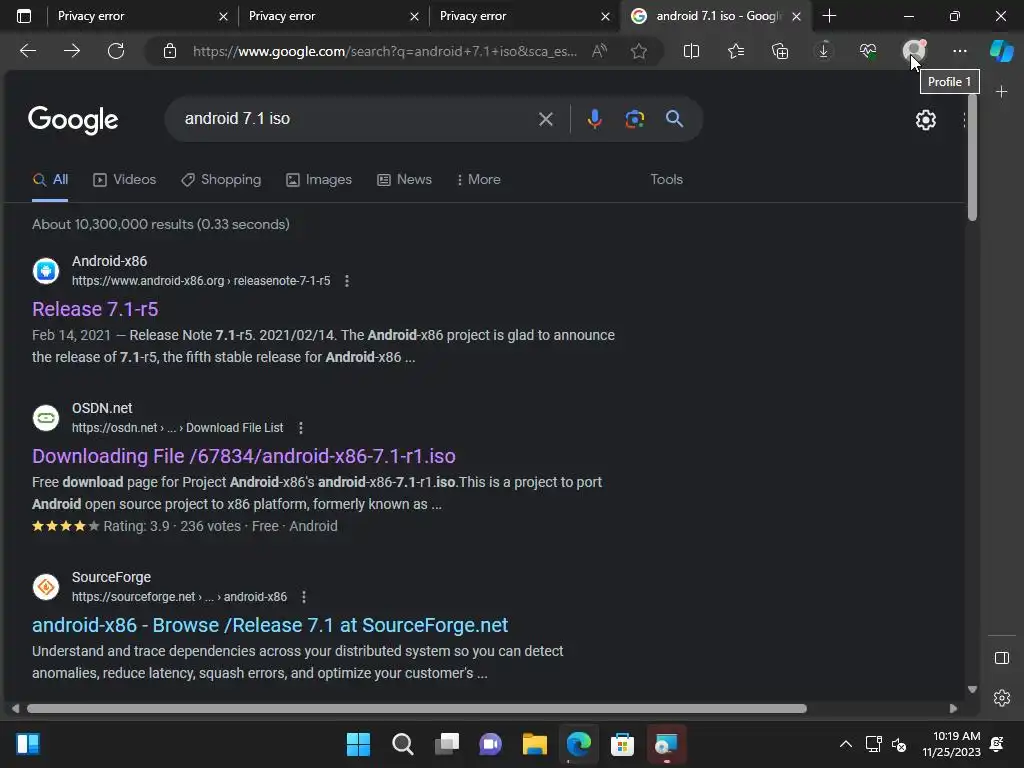1024x768 pixels.
Task: Open Windows Start menu
Action: click(358, 744)
